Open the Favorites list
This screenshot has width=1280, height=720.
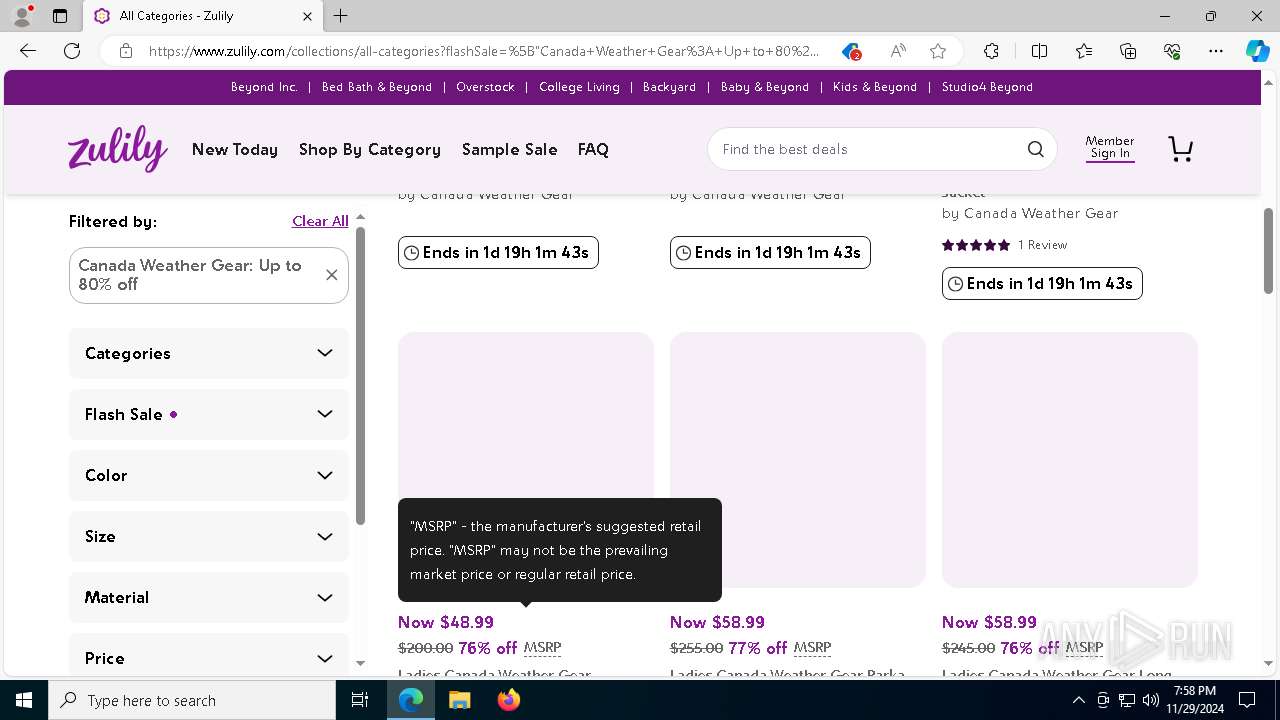[1084, 51]
